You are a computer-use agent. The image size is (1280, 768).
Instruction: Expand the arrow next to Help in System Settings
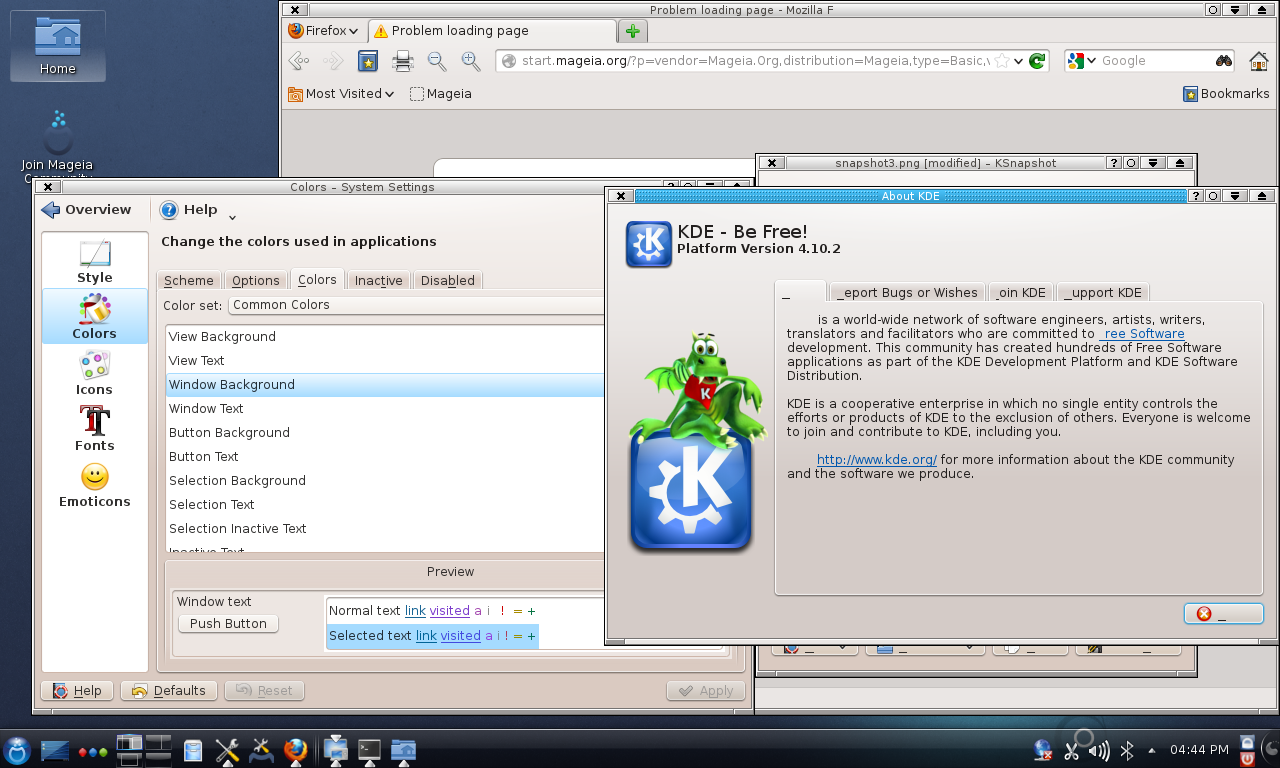232,217
